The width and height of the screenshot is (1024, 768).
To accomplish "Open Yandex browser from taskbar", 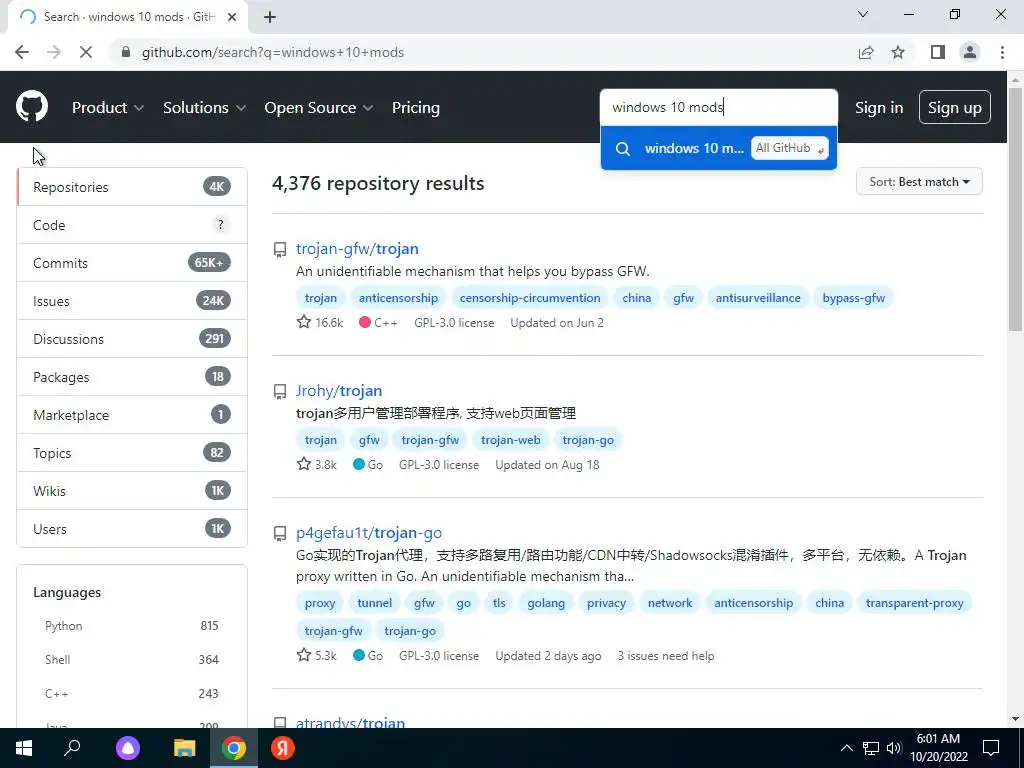I will [x=283, y=748].
